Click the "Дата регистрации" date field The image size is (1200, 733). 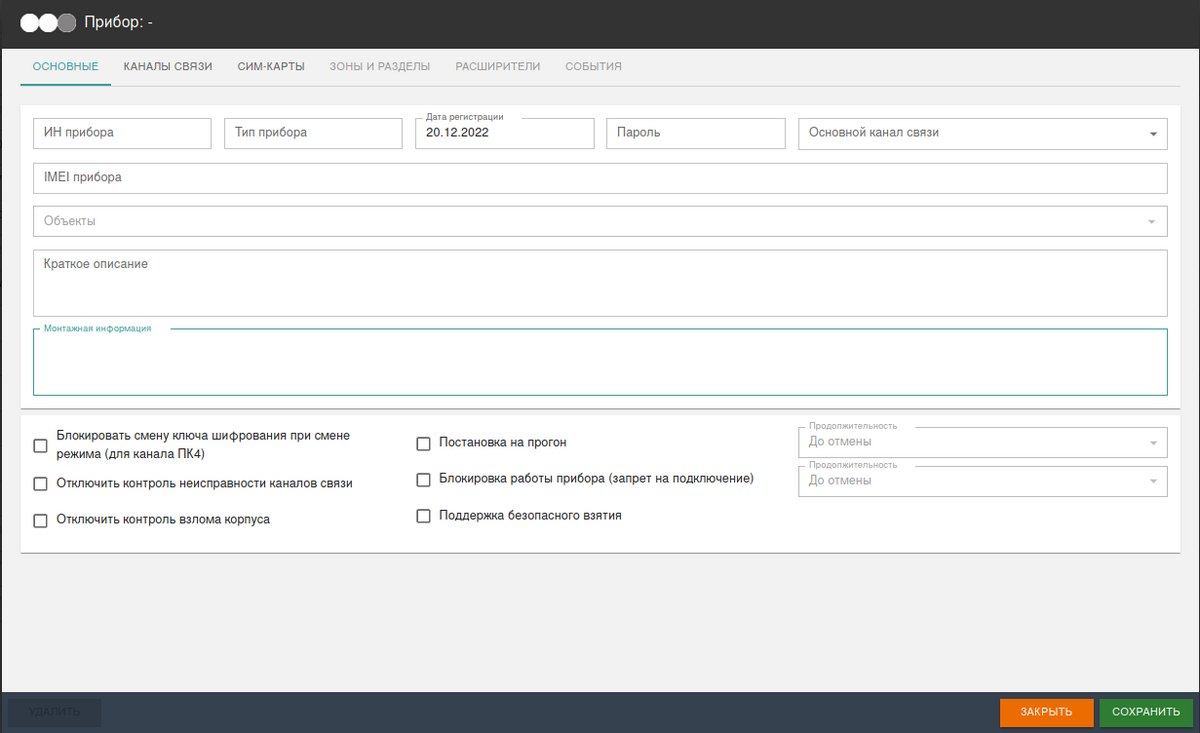(x=504, y=133)
